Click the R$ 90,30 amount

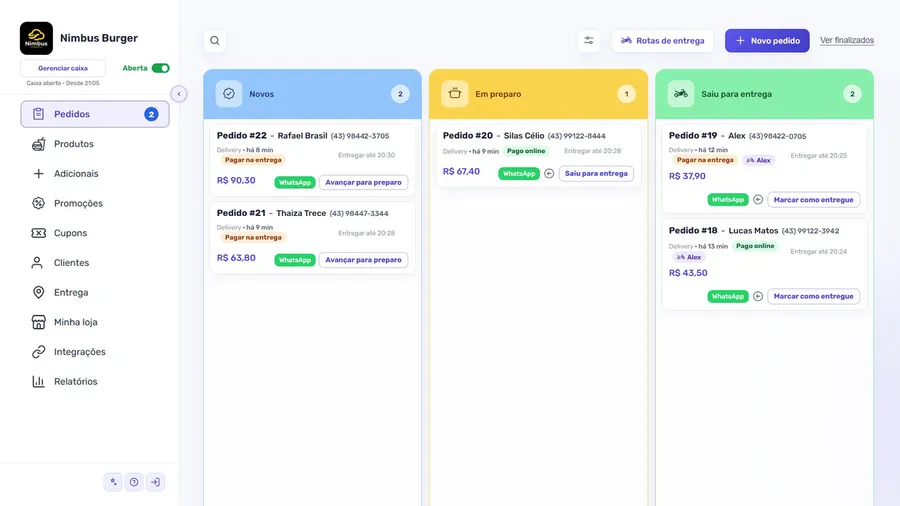point(236,180)
